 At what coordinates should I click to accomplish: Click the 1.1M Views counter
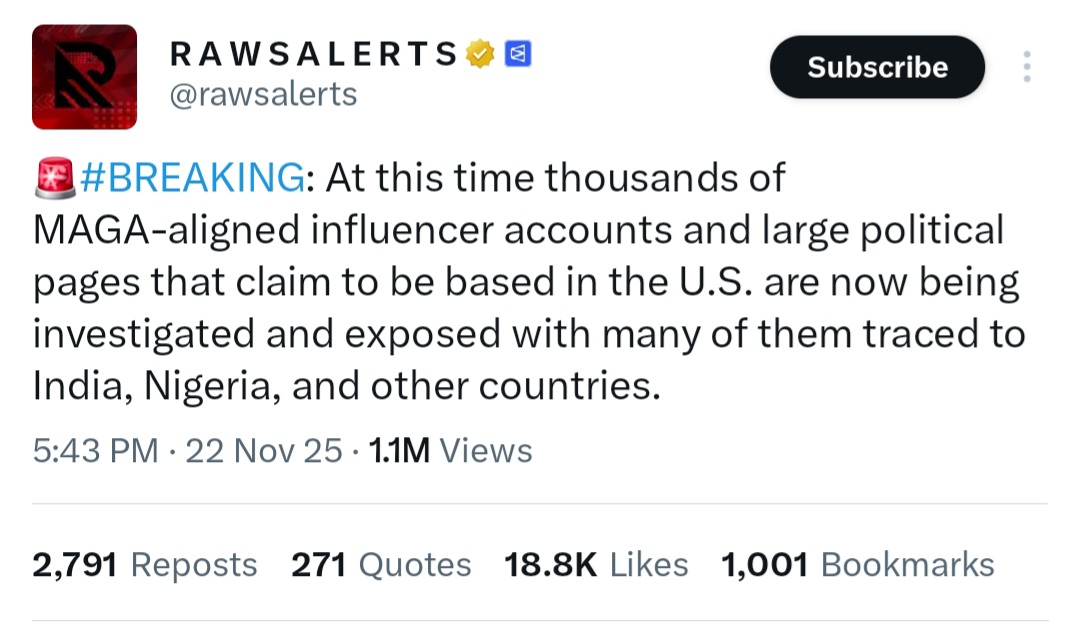[450, 451]
